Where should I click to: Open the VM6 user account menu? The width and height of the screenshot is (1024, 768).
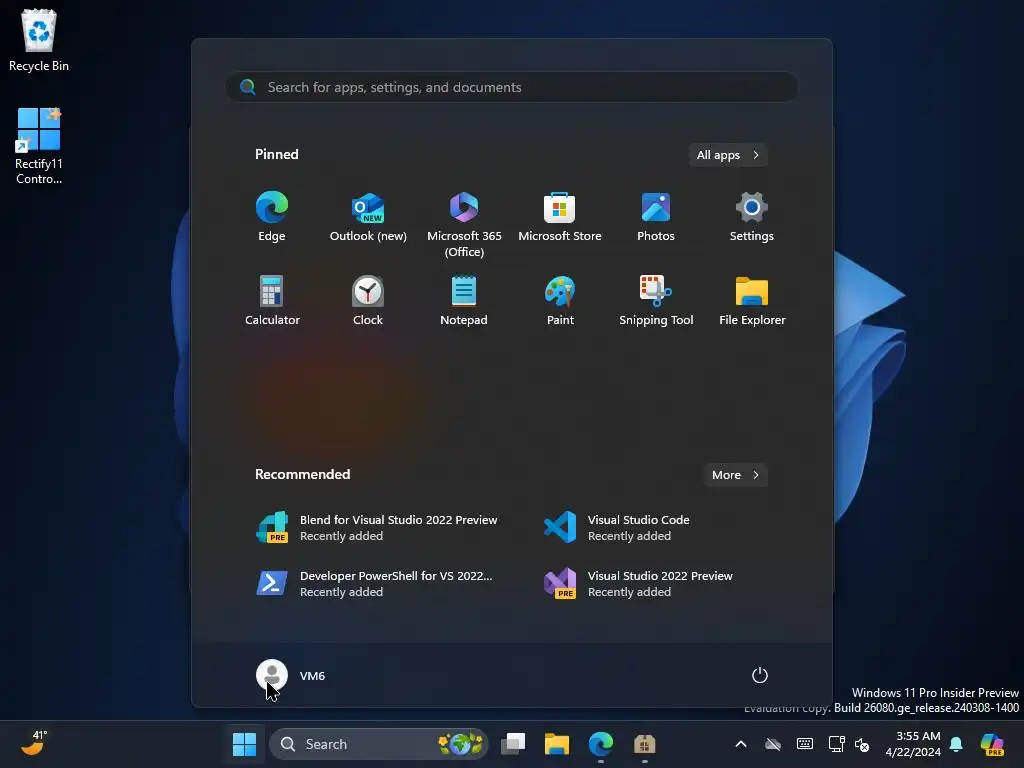(291, 675)
